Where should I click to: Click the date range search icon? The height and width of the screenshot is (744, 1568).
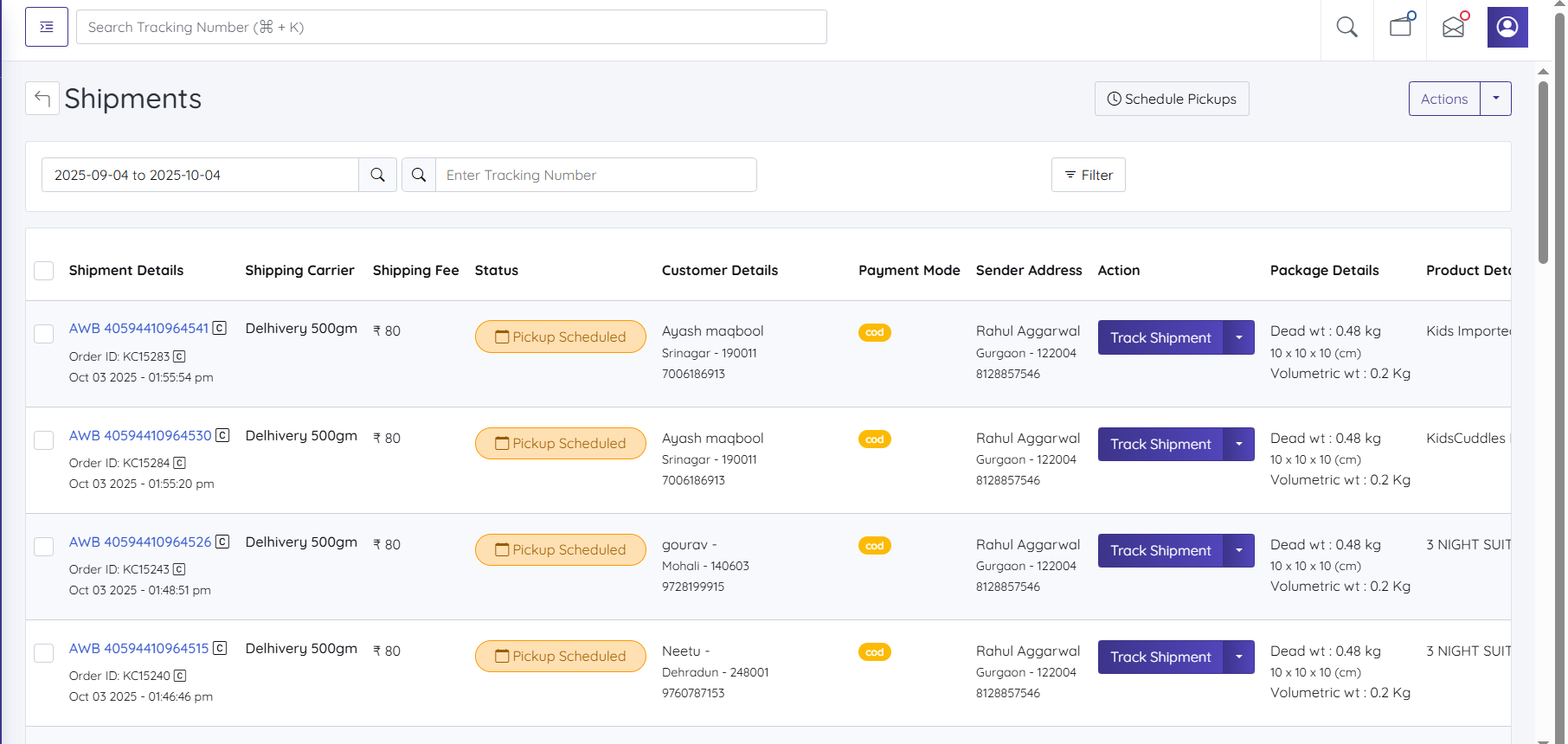[x=377, y=175]
